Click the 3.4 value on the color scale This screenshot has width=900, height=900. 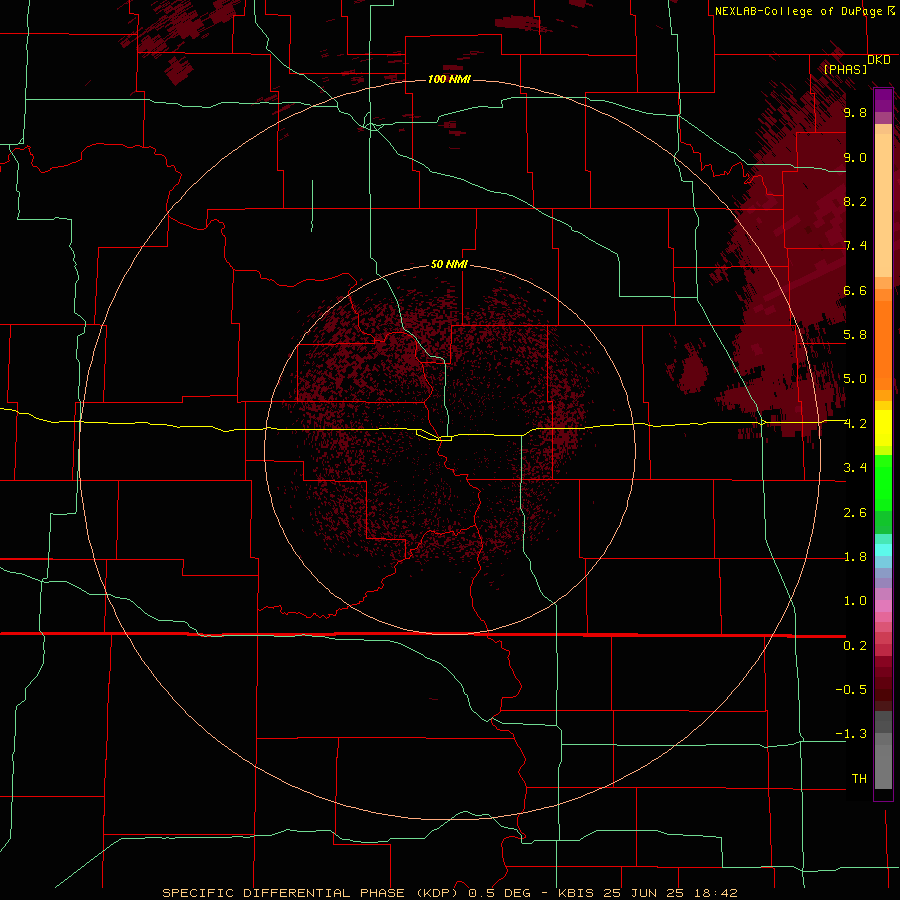[x=855, y=468]
